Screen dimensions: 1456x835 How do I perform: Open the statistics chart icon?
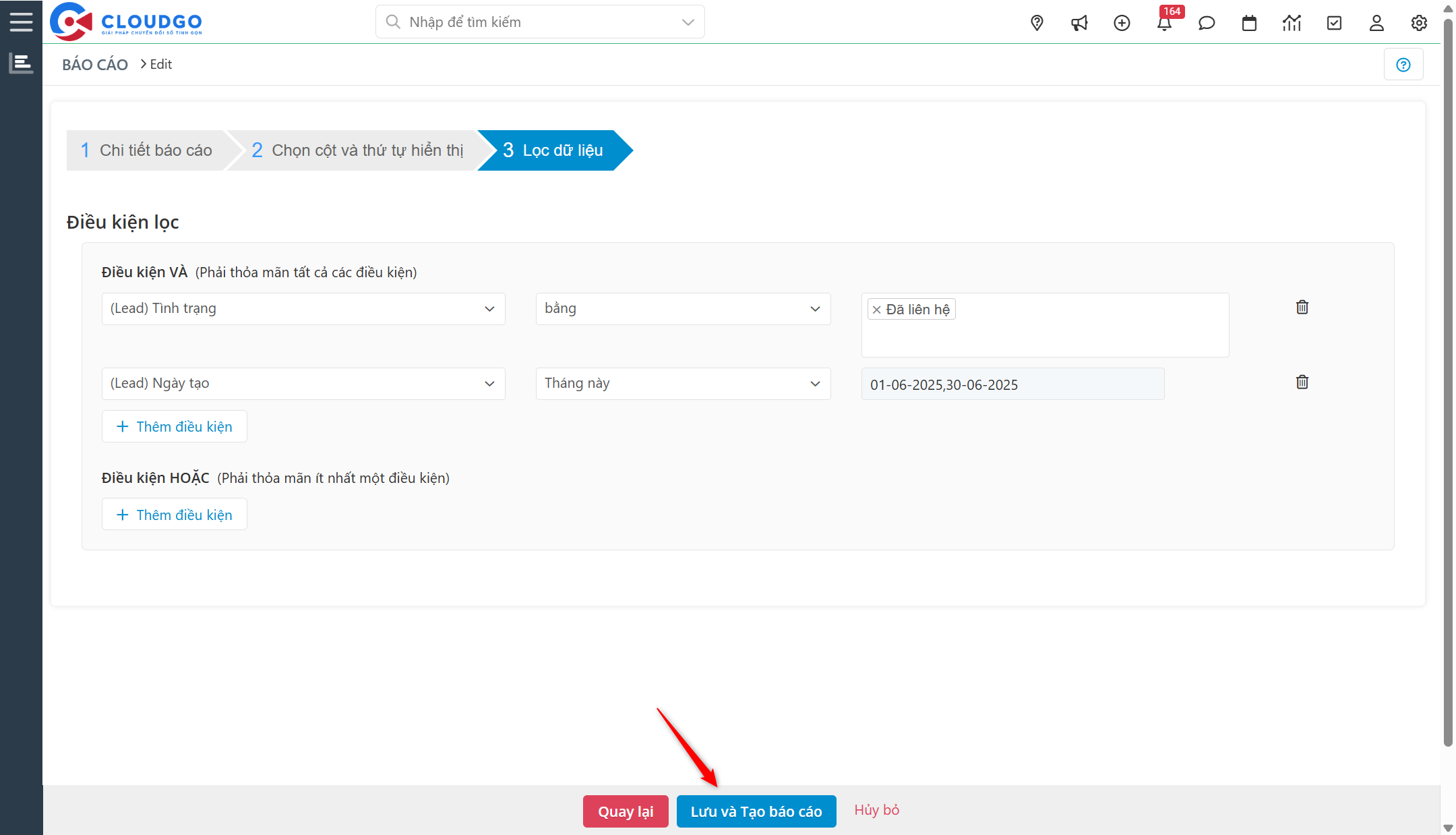(1292, 22)
